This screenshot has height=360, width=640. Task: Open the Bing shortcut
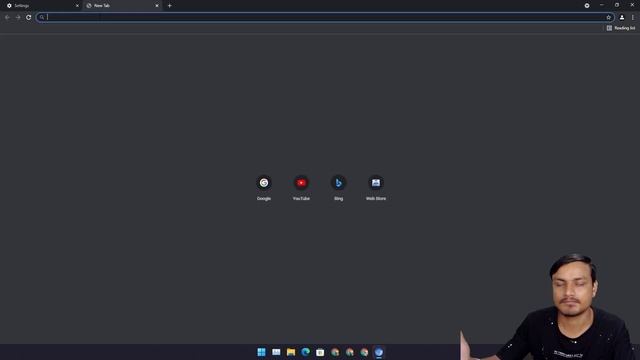(x=338, y=187)
